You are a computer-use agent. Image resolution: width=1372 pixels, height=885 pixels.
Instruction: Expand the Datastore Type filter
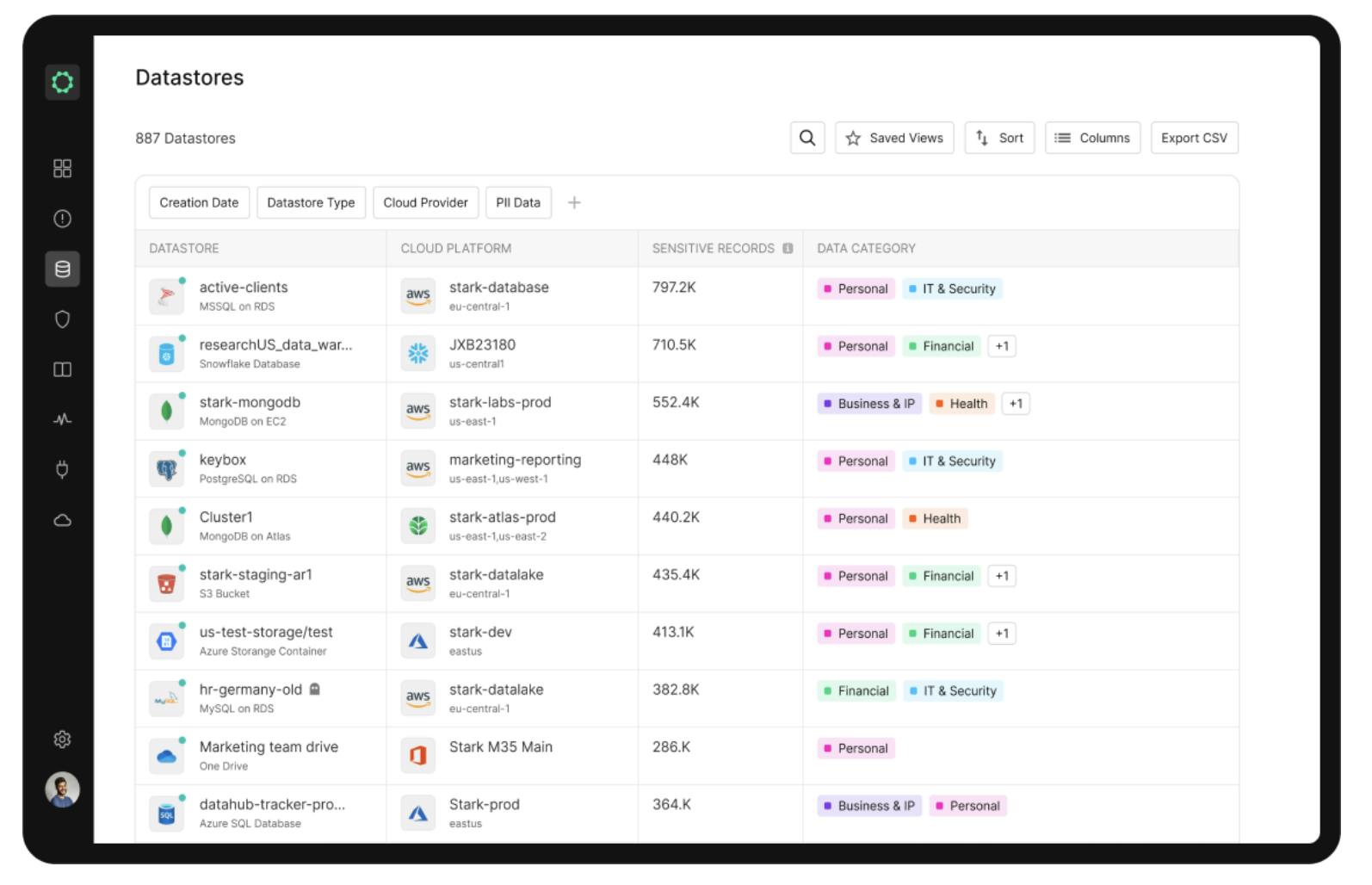(311, 202)
